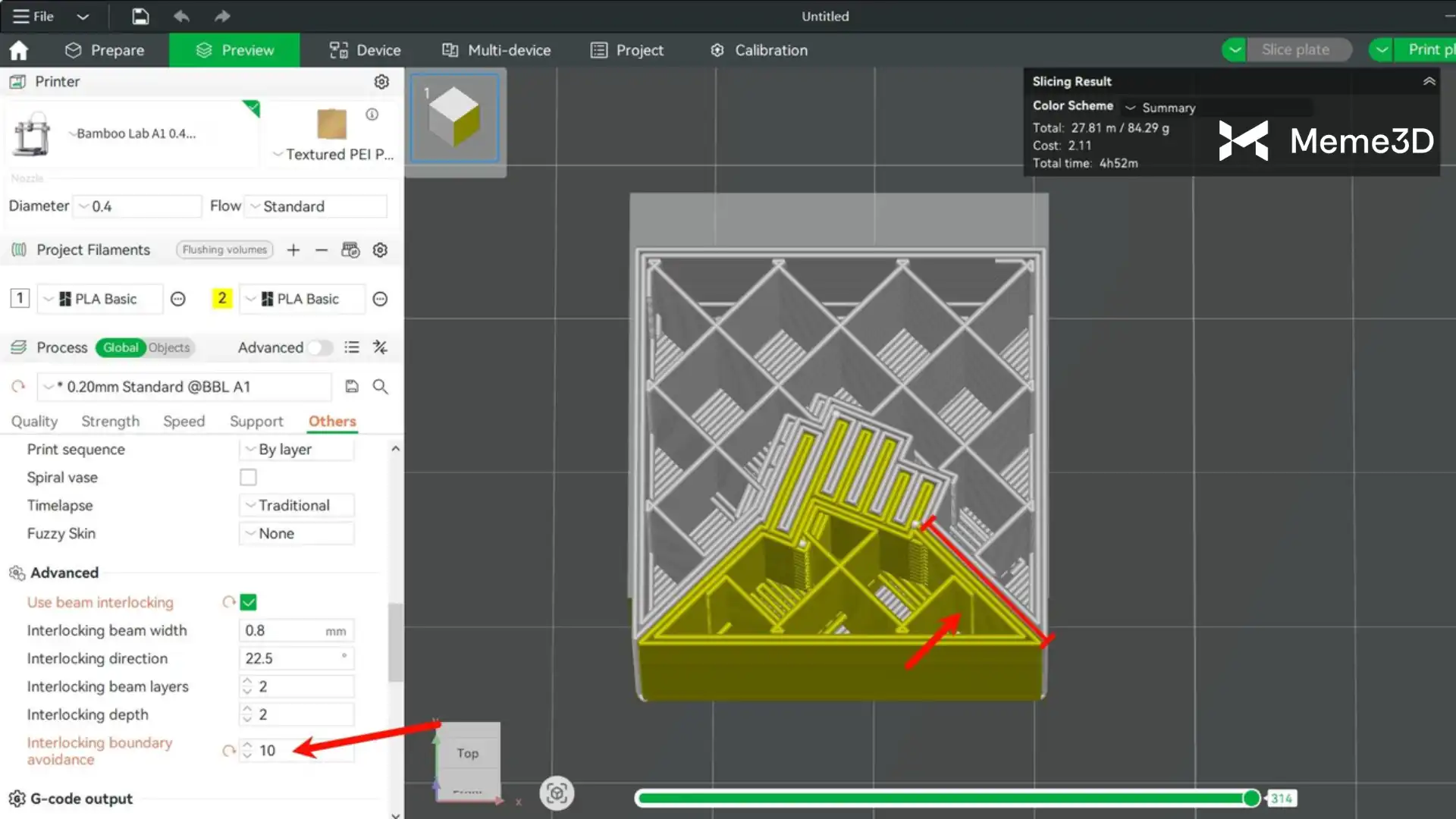This screenshot has width=1456, height=819.
Task: Click the Flushing volumes button
Action: tap(224, 250)
